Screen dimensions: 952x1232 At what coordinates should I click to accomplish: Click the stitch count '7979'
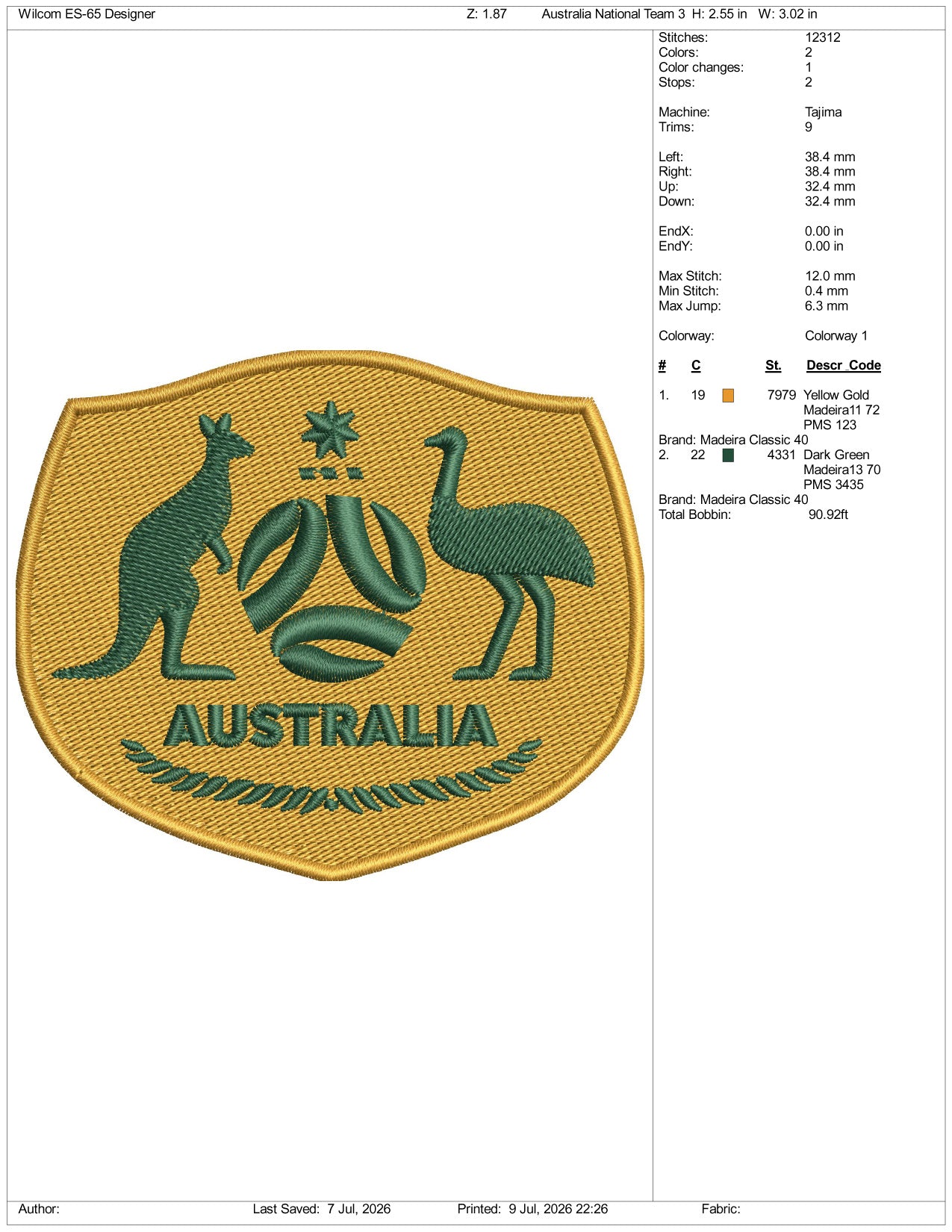coord(782,396)
